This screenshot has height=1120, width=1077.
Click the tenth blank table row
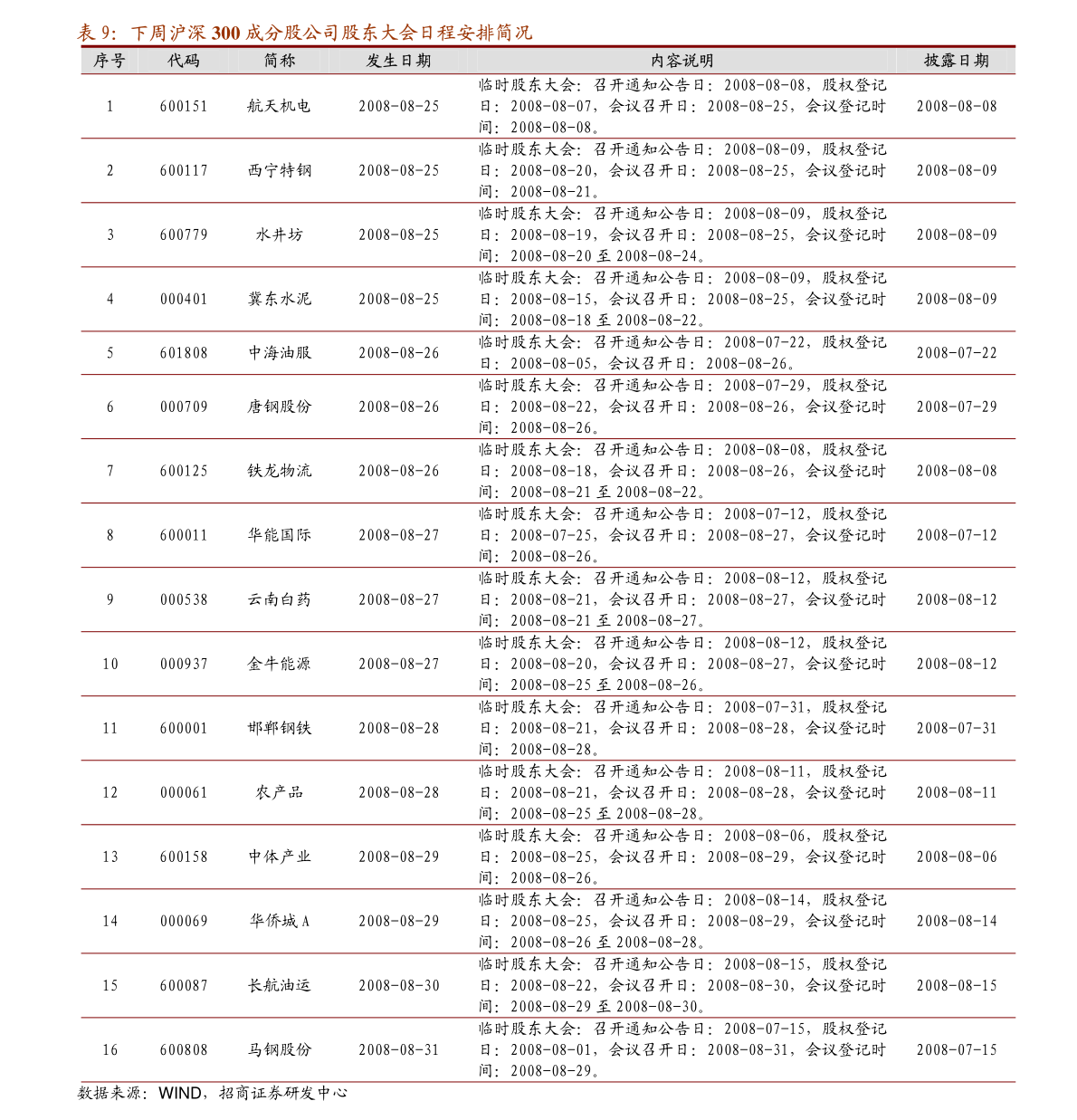(548, 665)
